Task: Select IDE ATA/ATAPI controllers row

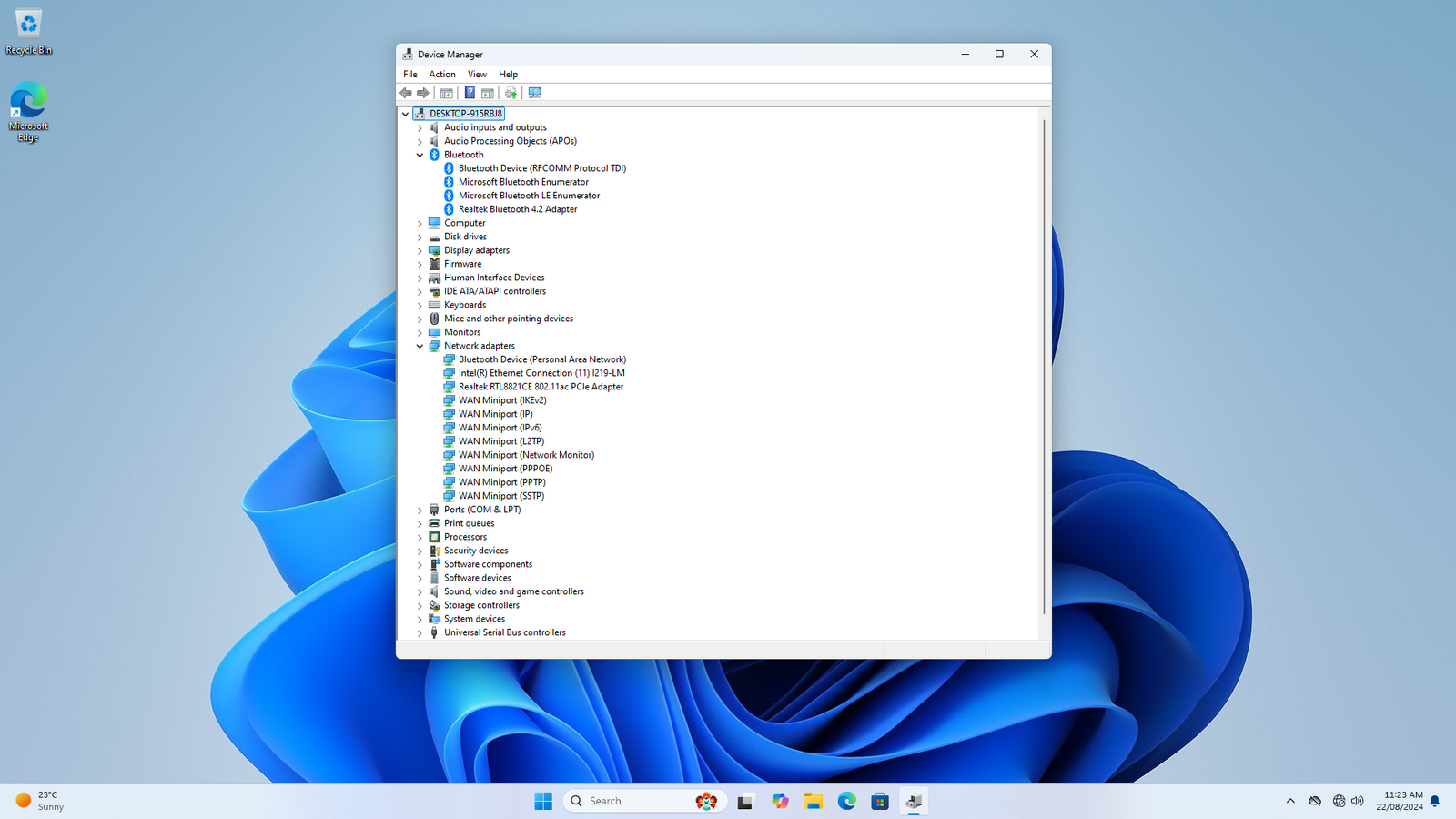Action: click(495, 291)
